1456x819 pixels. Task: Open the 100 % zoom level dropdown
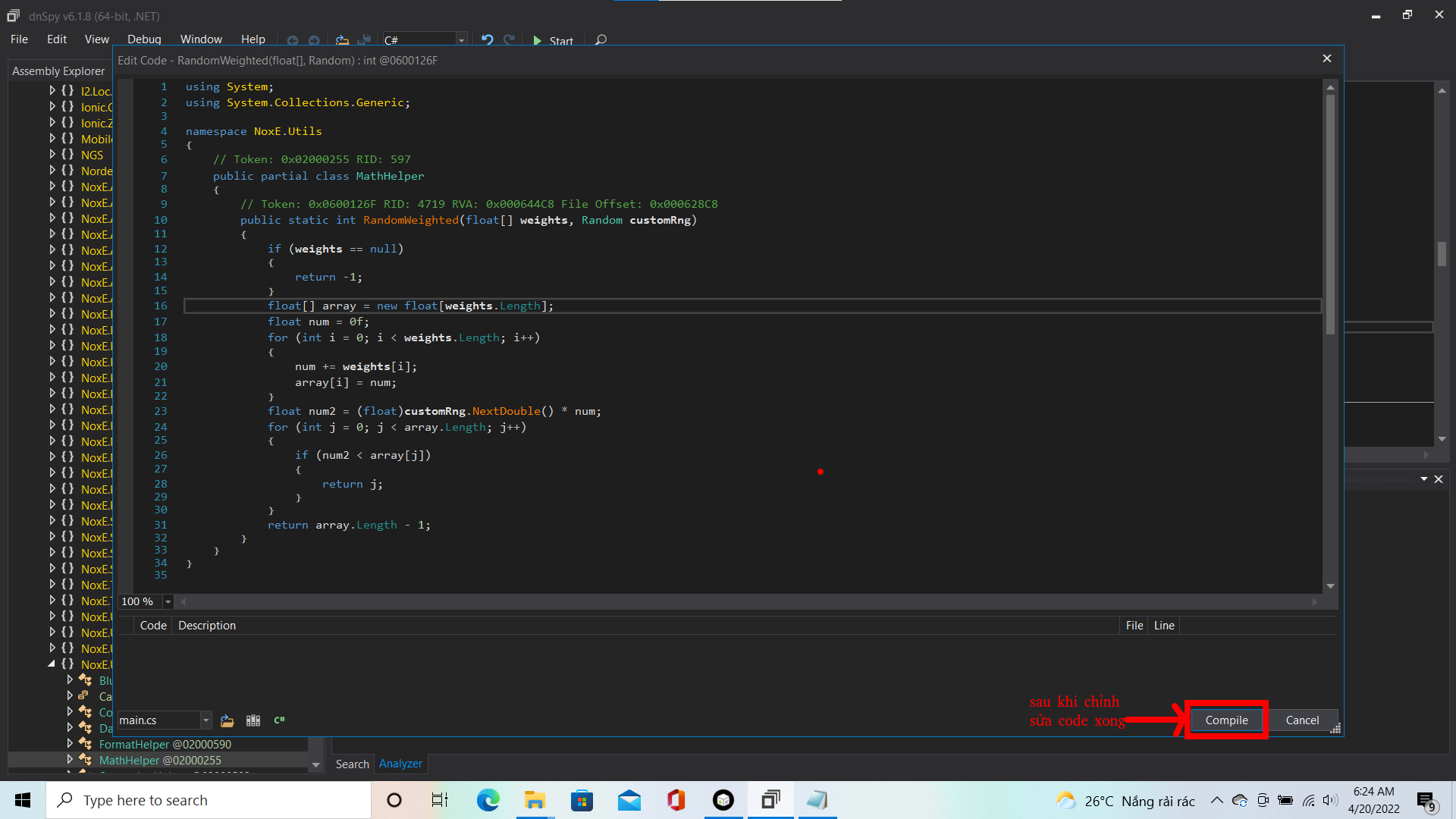[x=168, y=602]
